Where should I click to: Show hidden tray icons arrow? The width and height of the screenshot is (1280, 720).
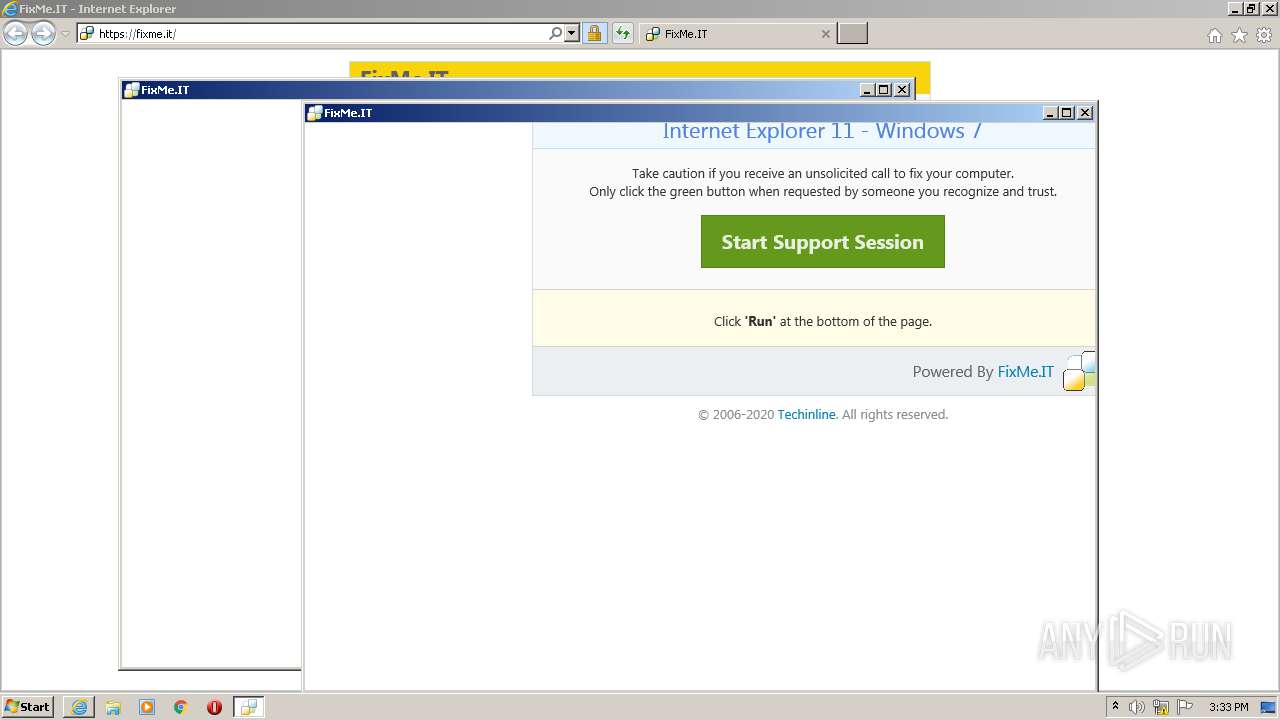tap(1115, 707)
